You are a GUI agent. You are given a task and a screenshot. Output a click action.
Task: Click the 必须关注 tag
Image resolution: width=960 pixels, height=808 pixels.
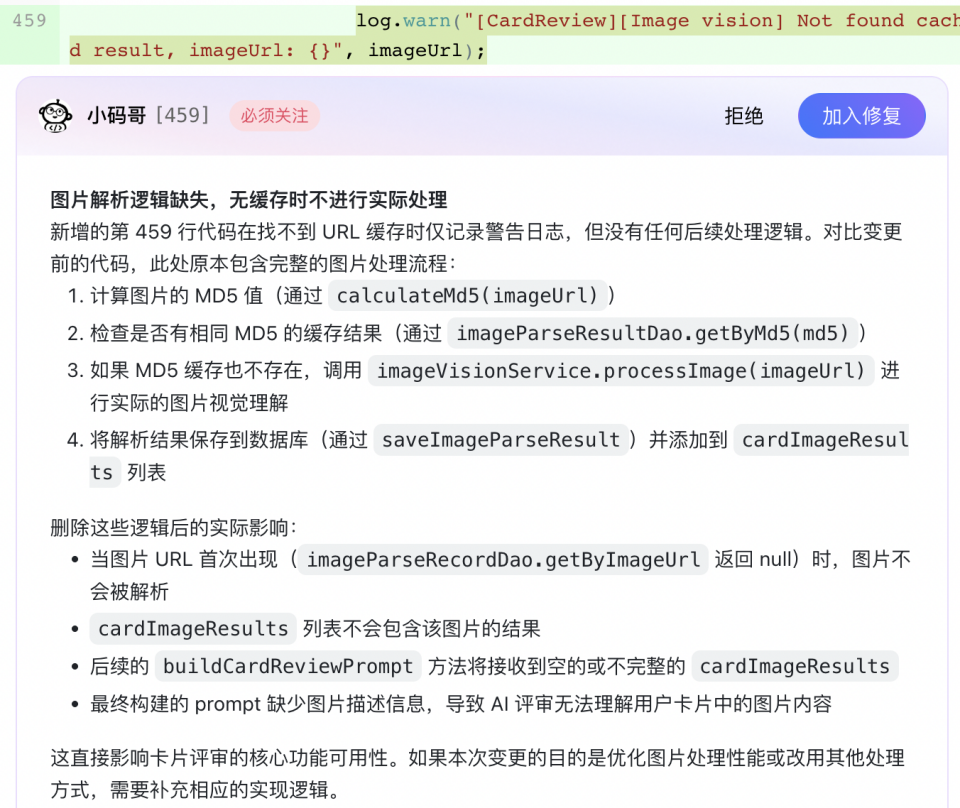[274, 116]
